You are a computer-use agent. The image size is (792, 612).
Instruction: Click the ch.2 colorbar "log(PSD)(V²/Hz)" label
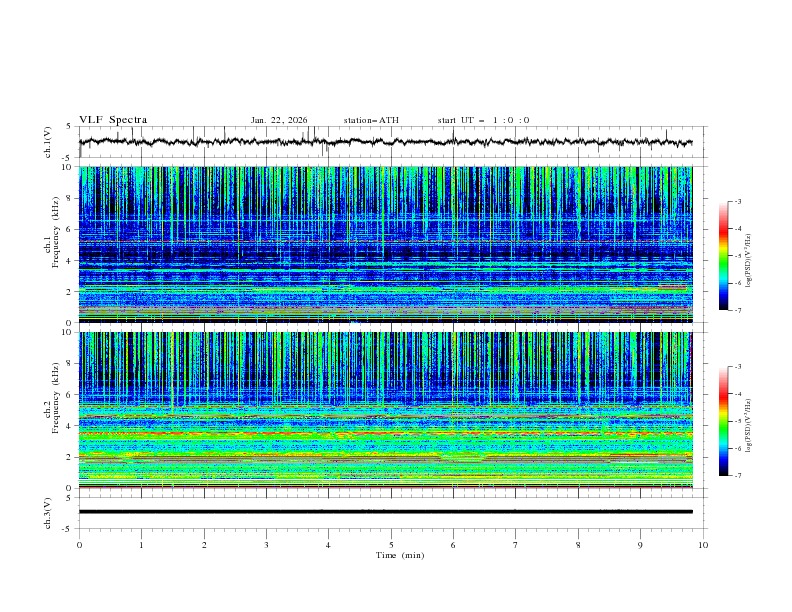click(748, 426)
